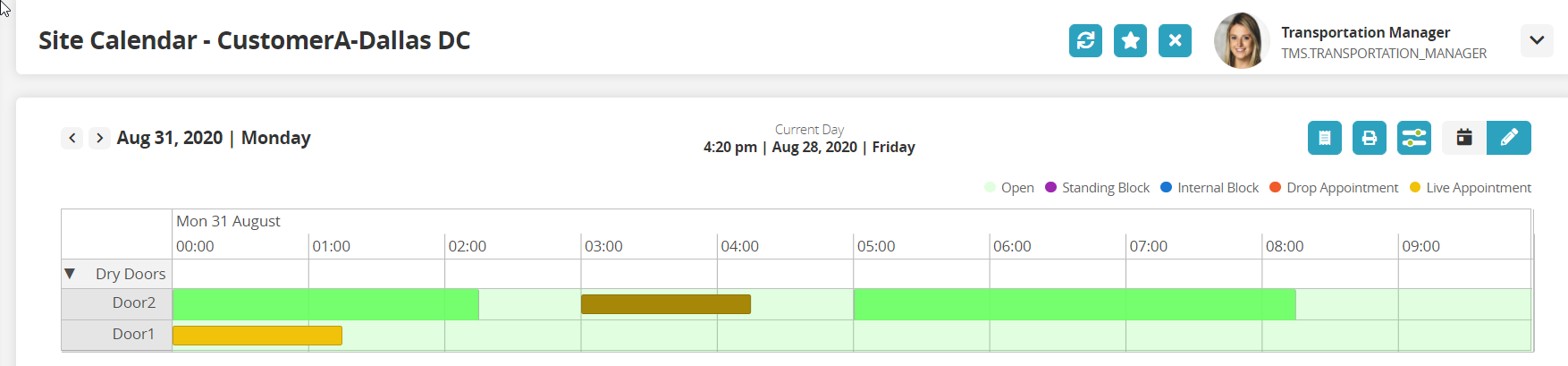
Task: Go to previous day with left chevron
Action: pyautogui.click(x=72, y=138)
